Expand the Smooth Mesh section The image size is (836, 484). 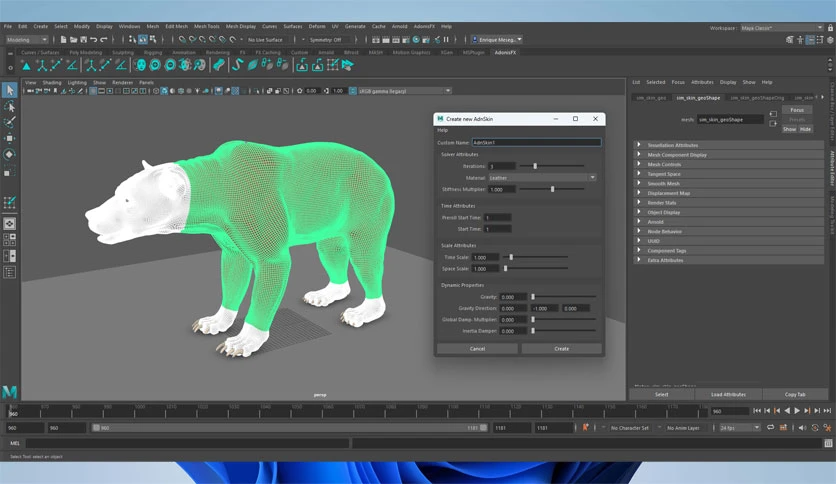tap(728, 183)
